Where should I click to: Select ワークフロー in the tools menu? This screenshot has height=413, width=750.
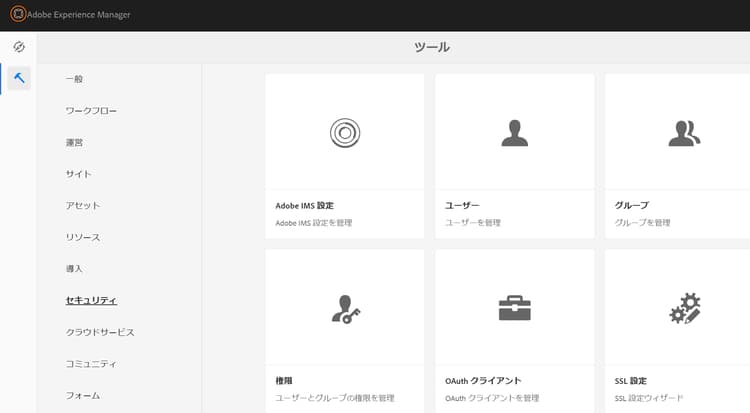coord(91,111)
